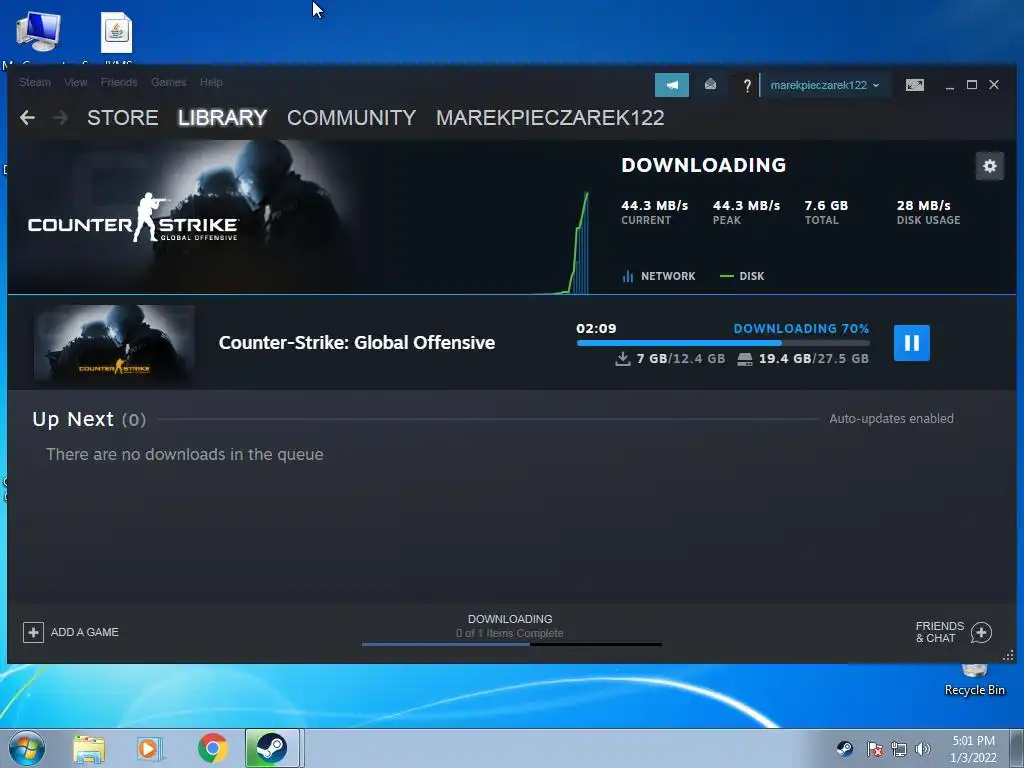Switch to the LIBRARY tab
This screenshot has width=1024, height=768.
(x=223, y=118)
